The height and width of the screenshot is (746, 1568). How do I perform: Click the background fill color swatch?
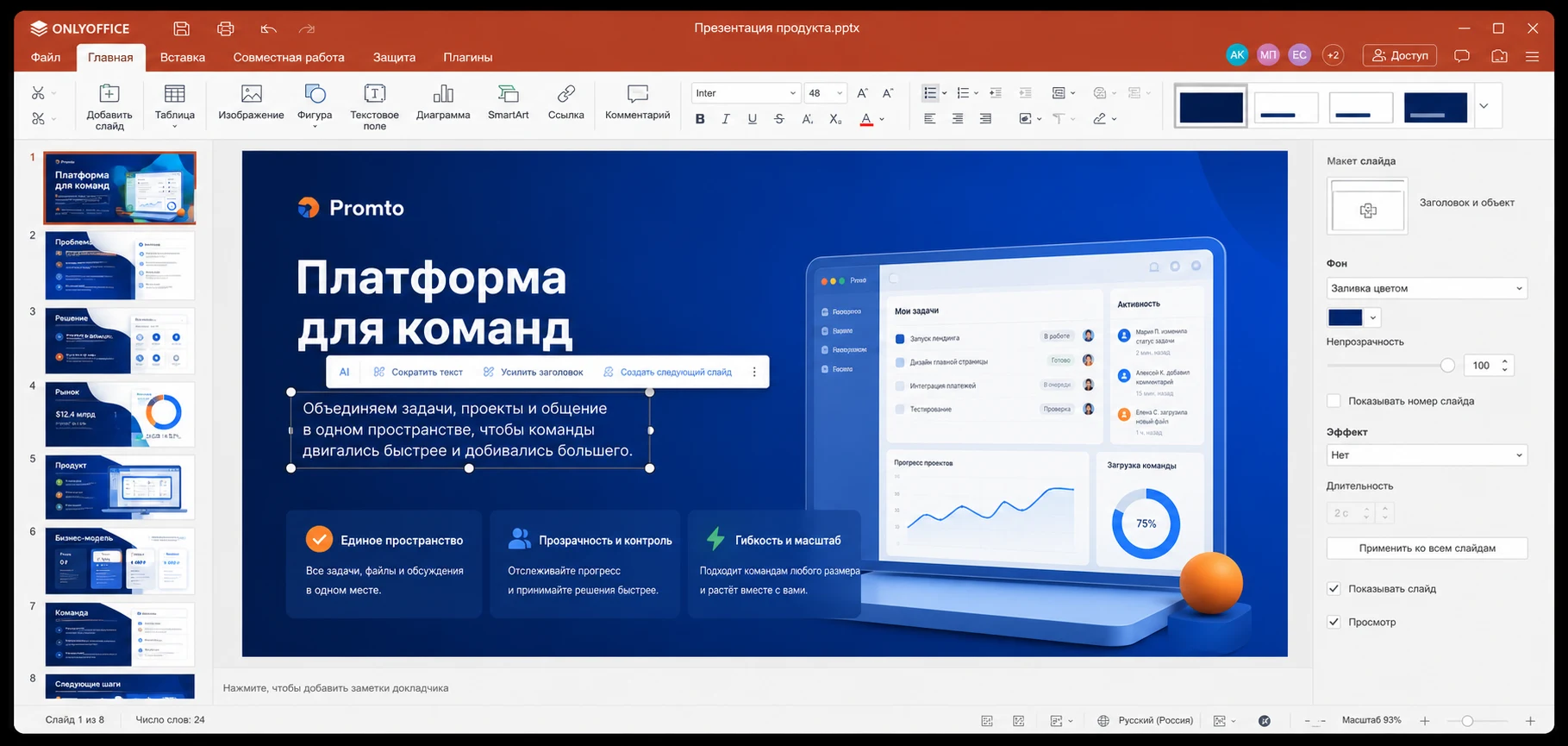pos(1345,317)
